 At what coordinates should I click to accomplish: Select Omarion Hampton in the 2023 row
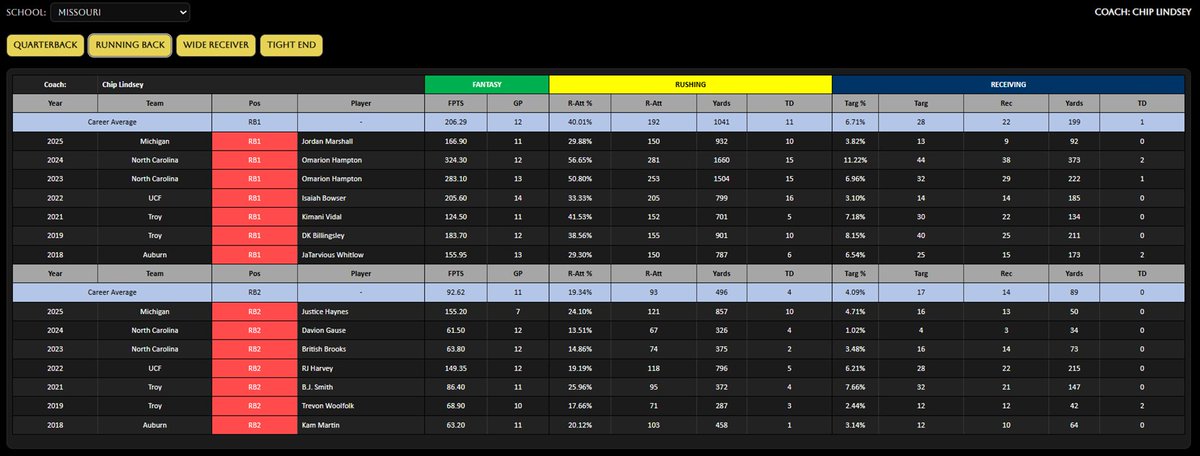[334, 180]
